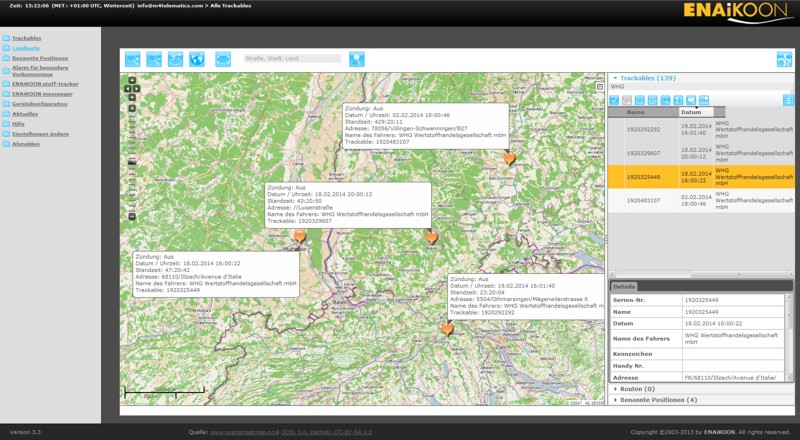Click the Luisenstraße orange map marker
The width and height of the screenshot is (800, 440).
[432, 237]
